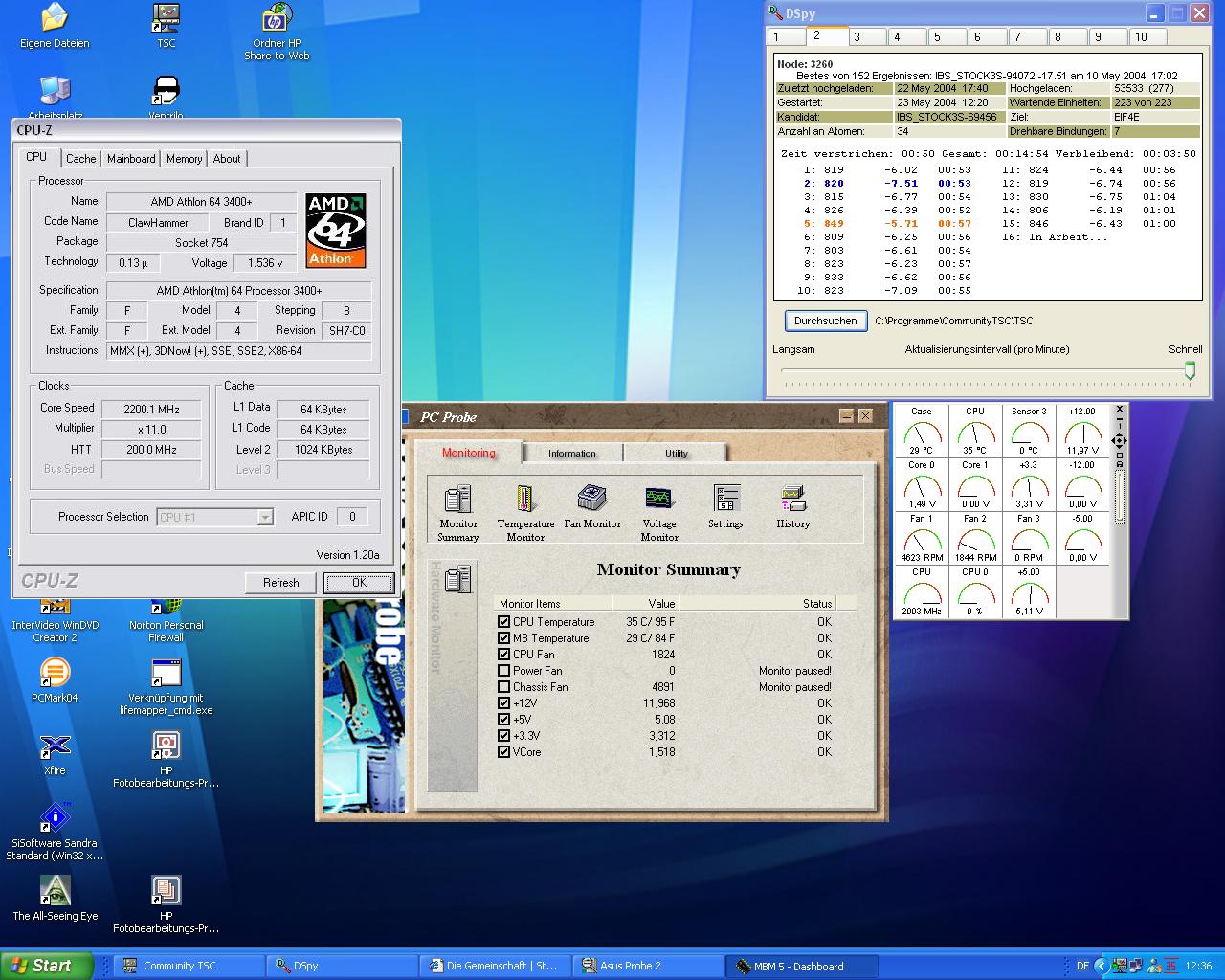The height and width of the screenshot is (980, 1225).
Task: Select The All-Seeing Eye icon
Action: [x=55, y=899]
